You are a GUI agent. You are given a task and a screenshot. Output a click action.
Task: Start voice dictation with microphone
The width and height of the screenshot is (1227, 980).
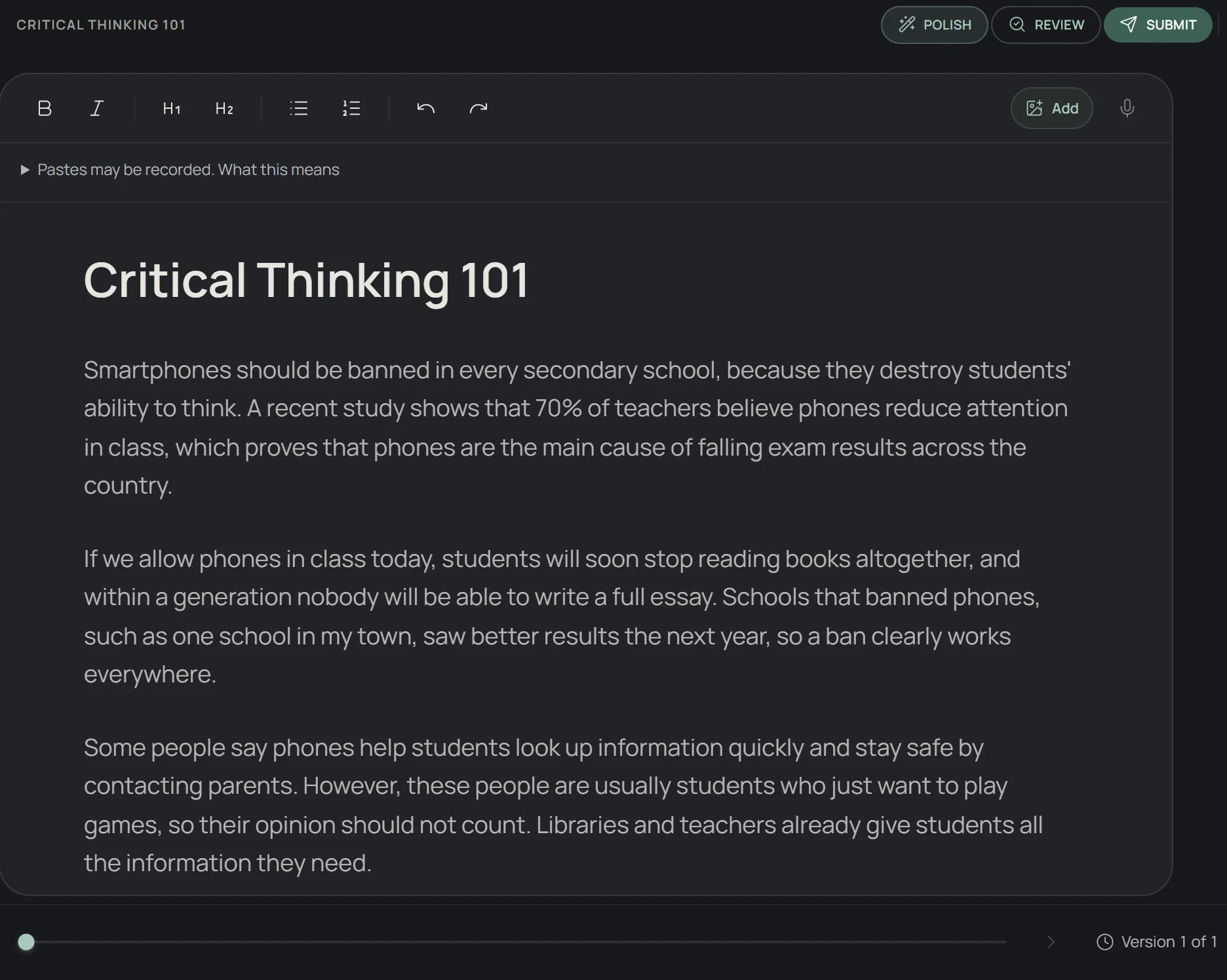point(1127,108)
